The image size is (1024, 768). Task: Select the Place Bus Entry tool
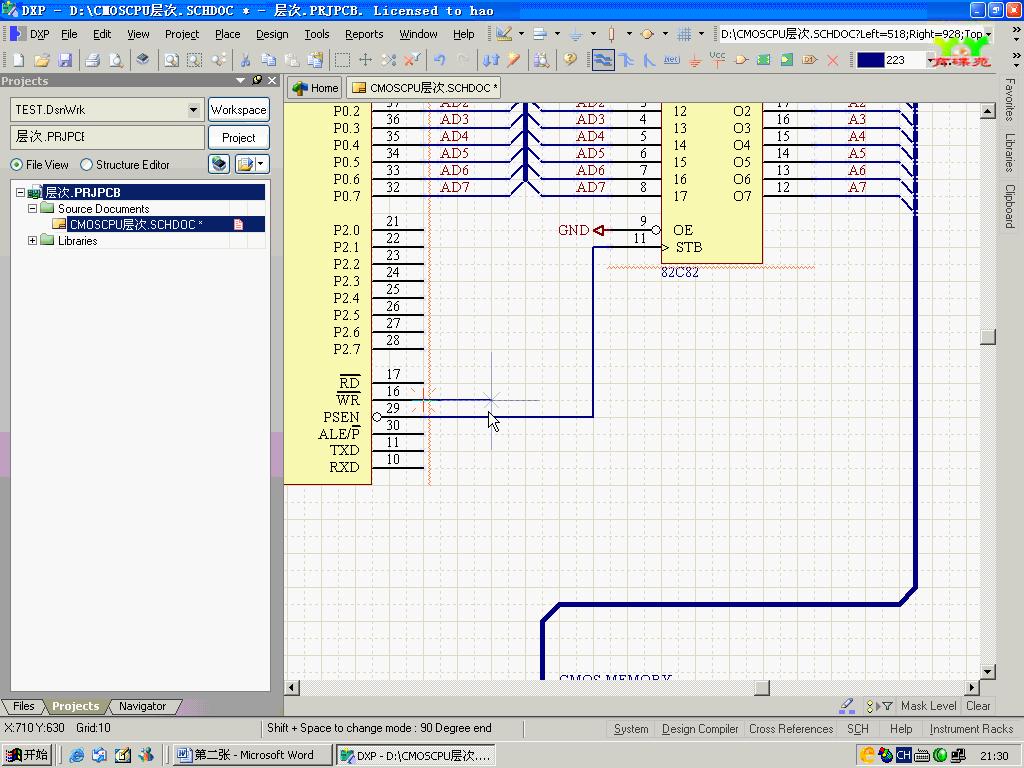click(649, 60)
